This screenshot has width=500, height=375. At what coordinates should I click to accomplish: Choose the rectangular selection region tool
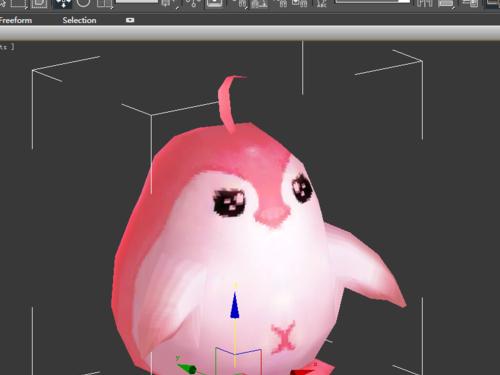[x=19, y=3]
